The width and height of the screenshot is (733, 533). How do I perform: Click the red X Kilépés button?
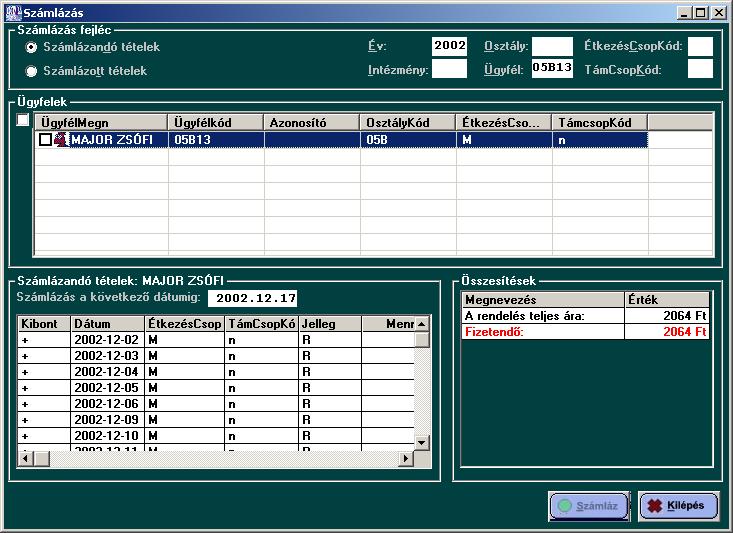pyautogui.click(x=678, y=506)
